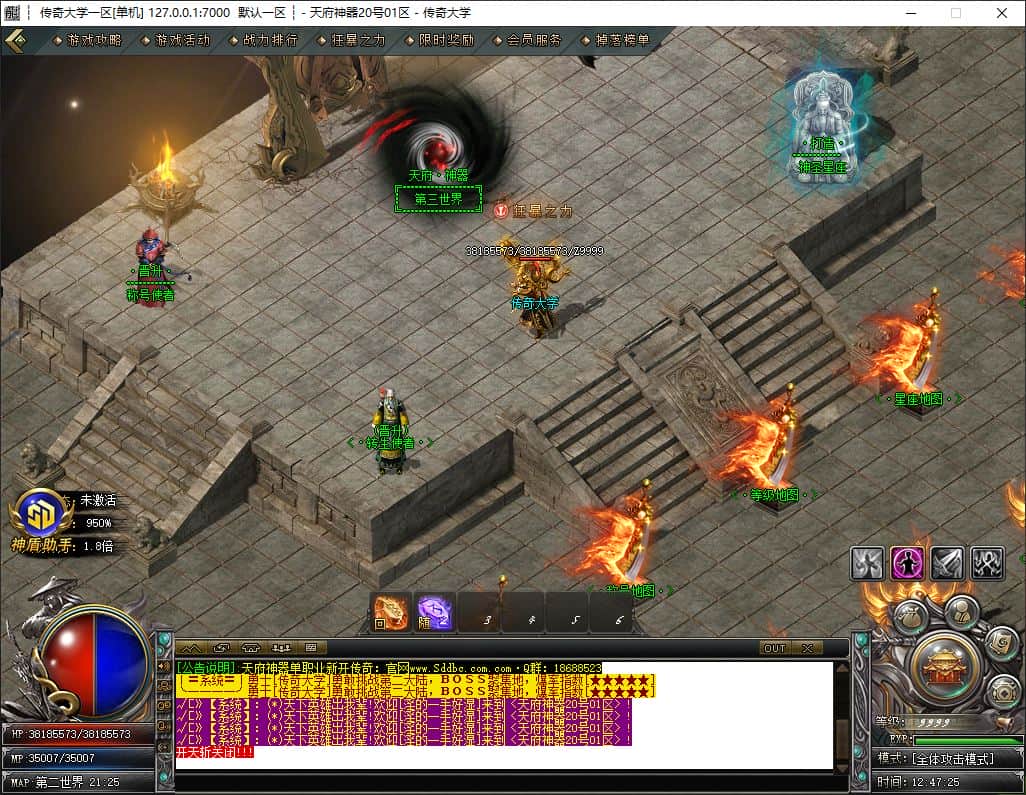Activate the sword slash skill icon
1026x795 pixels.
tap(947, 563)
